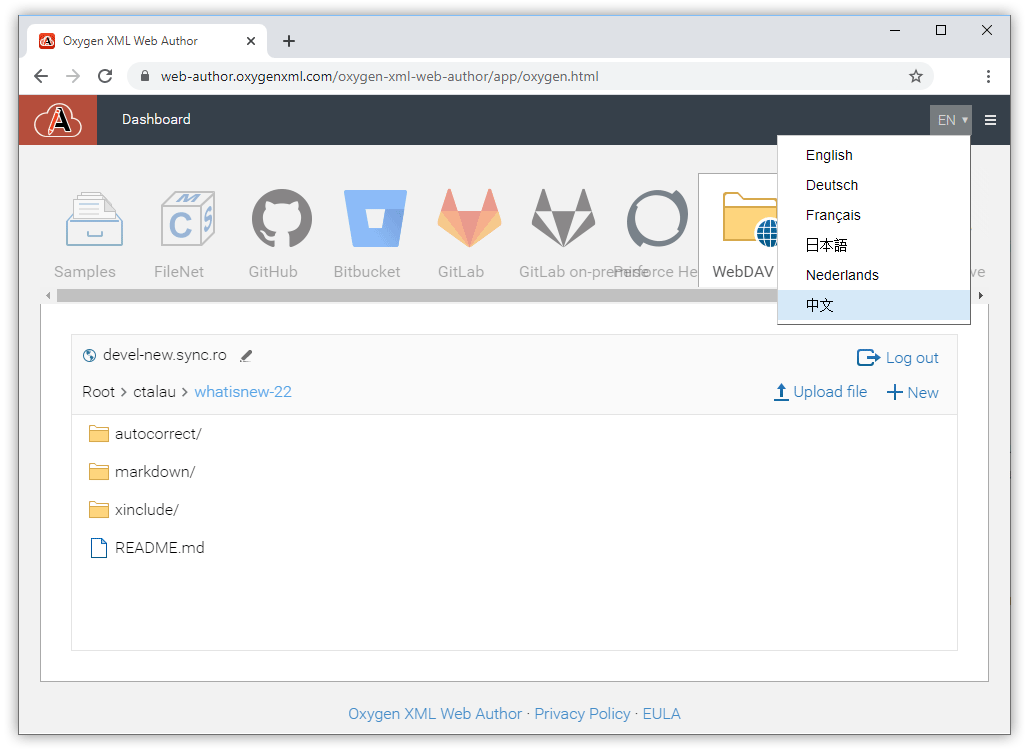1030x750 pixels.
Task: Click the horizontal connector scrollbar thumb
Action: pos(416,296)
